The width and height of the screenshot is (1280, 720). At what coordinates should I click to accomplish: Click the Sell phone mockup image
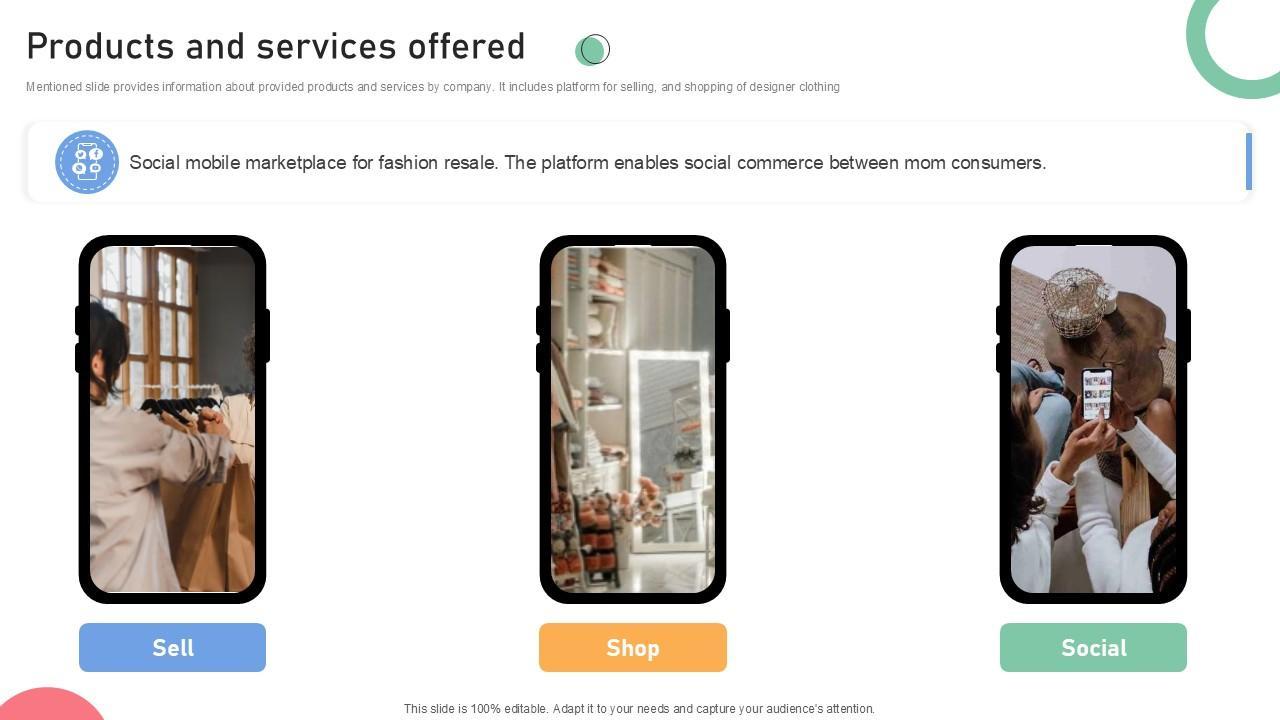(172, 420)
